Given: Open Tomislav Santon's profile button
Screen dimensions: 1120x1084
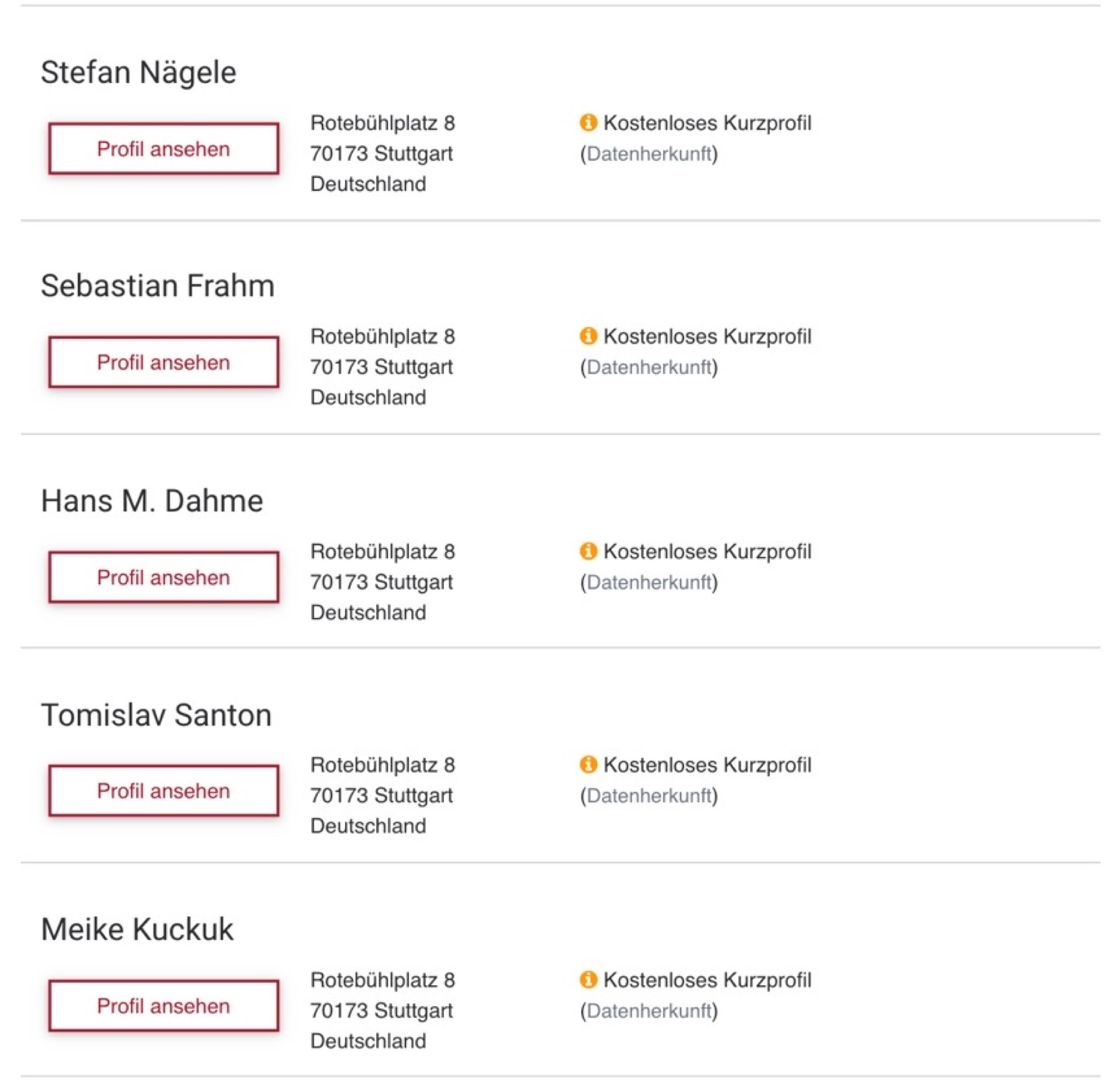Looking at the screenshot, I should [163, 791].
